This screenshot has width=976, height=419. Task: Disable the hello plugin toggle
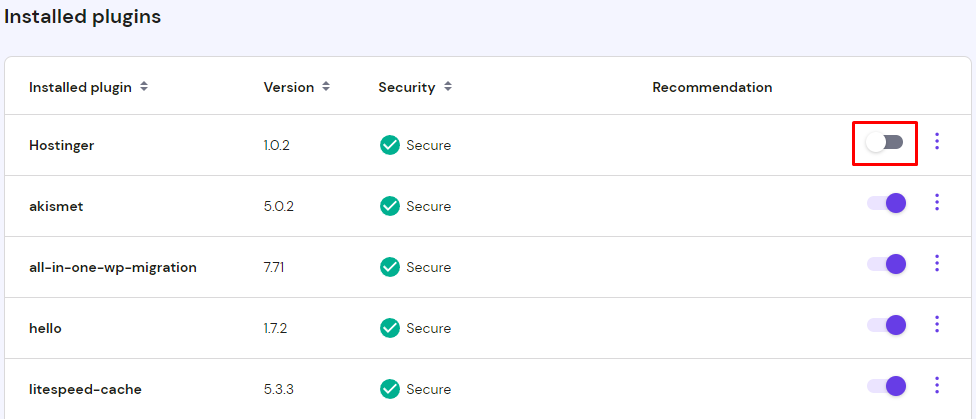point(886,325)
